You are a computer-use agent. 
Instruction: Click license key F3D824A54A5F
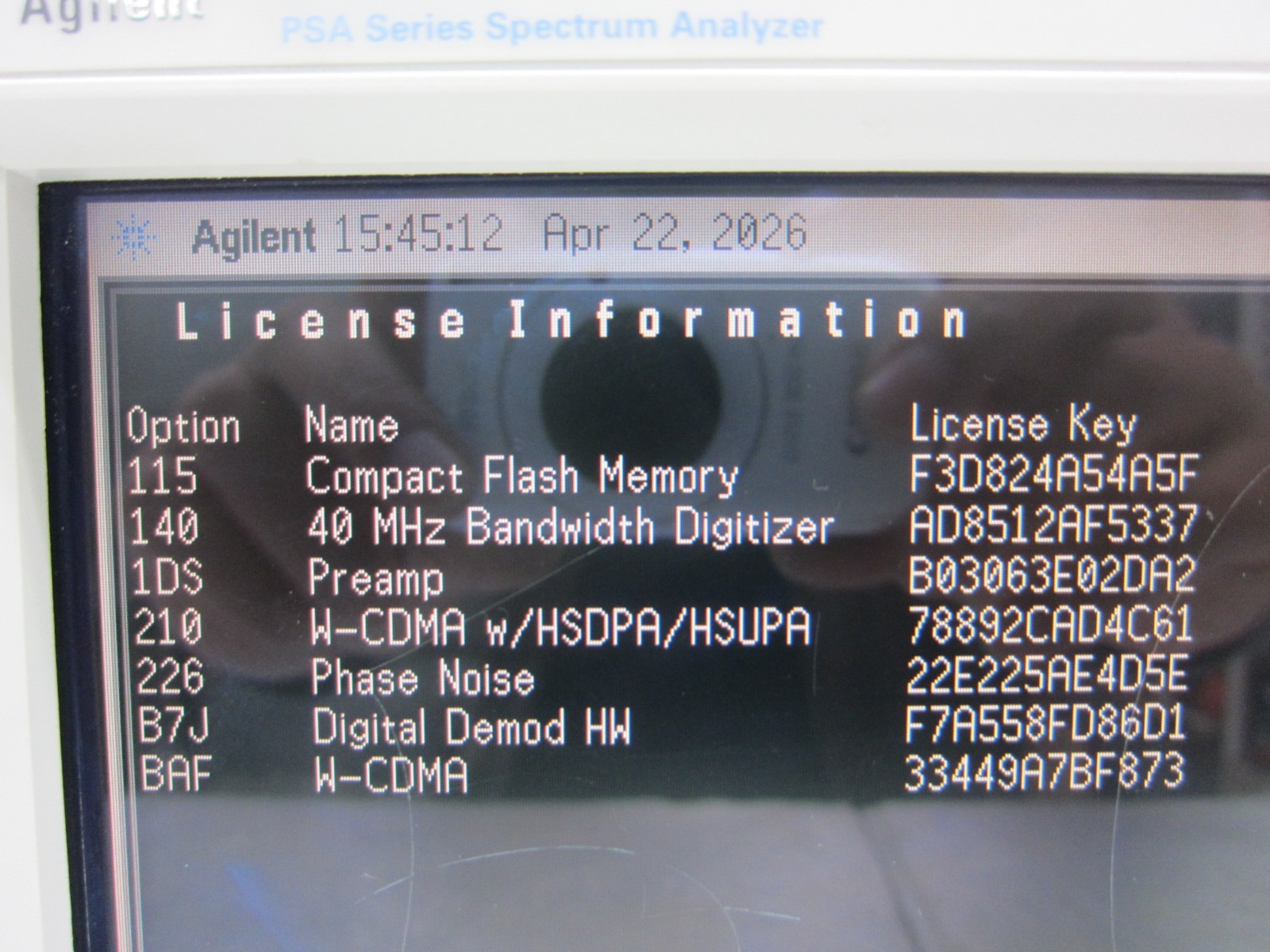[1053, 473]
